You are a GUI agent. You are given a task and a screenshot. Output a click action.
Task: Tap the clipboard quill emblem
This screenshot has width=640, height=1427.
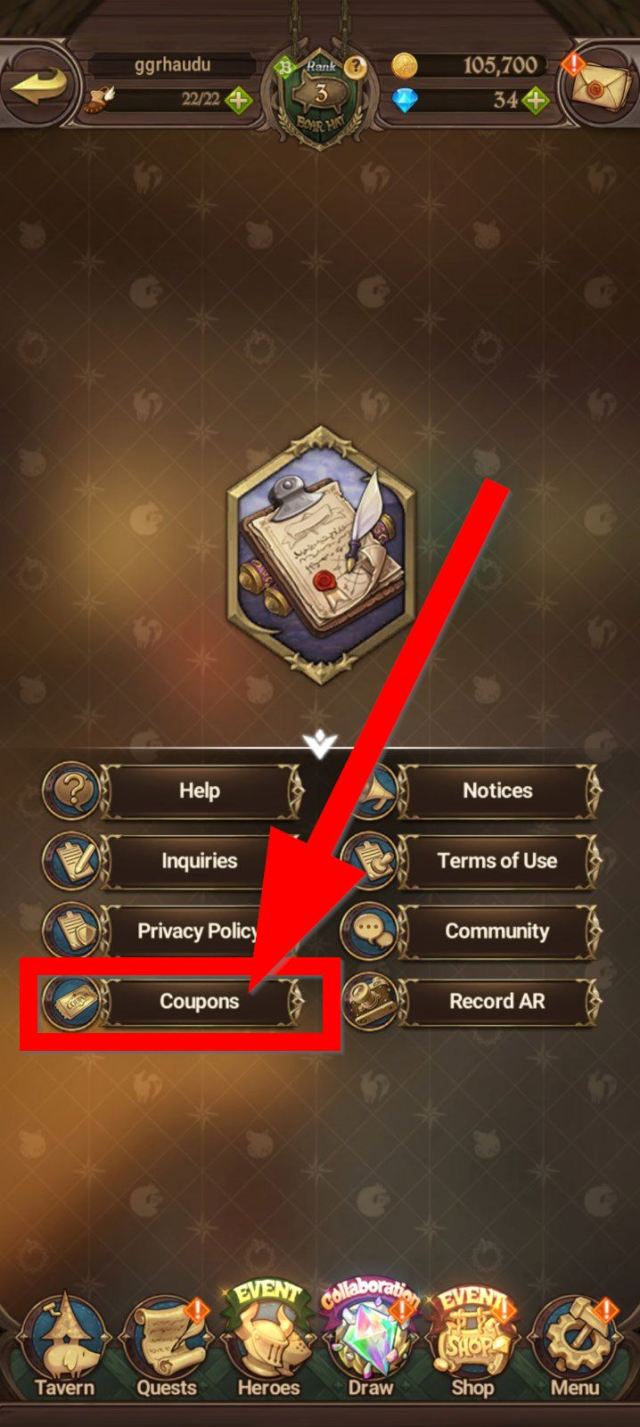pos(320,555)
